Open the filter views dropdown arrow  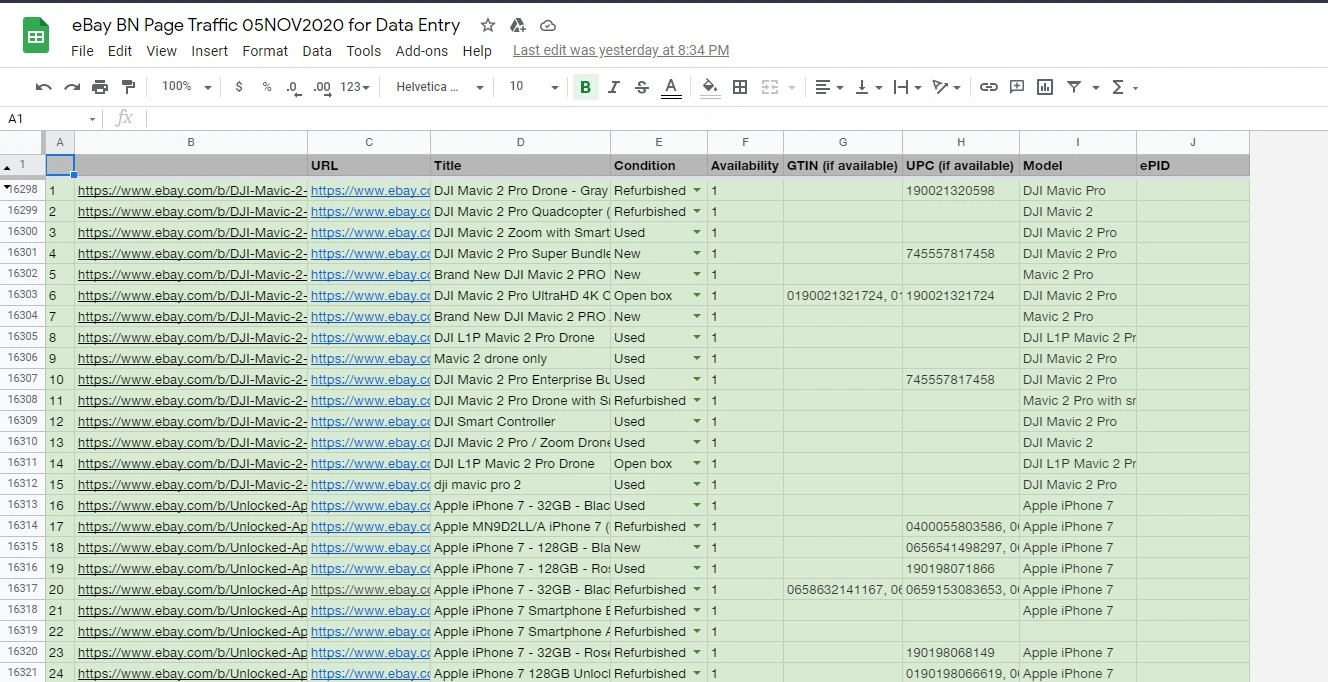[x=1097, y=88]
